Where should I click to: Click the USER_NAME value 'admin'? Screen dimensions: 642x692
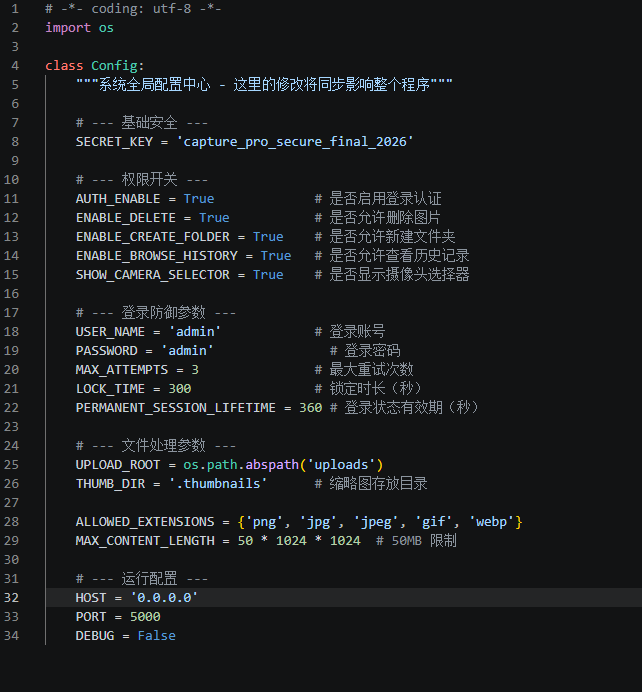(194, 332)
